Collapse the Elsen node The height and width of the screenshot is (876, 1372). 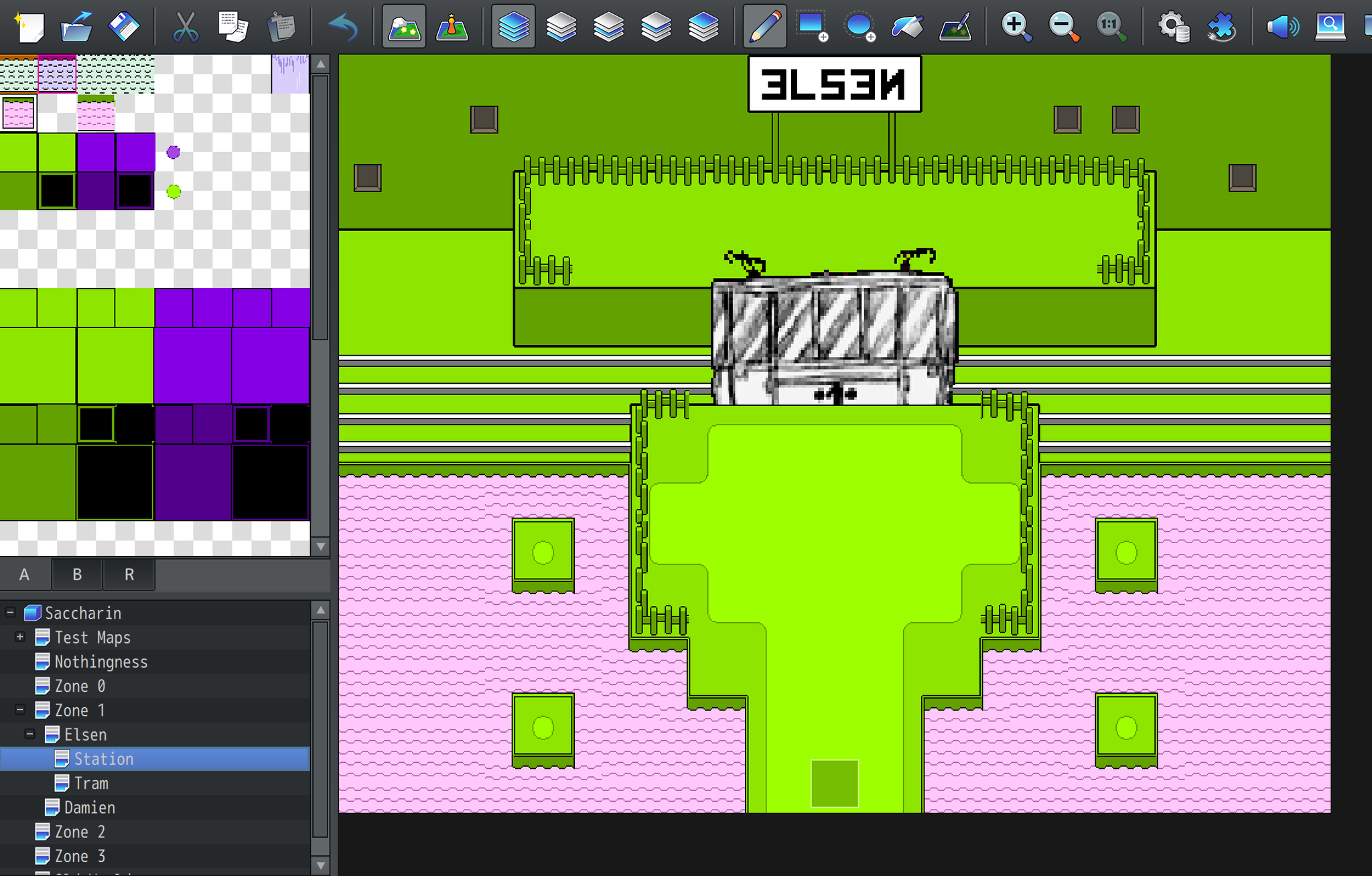point(29,734)
